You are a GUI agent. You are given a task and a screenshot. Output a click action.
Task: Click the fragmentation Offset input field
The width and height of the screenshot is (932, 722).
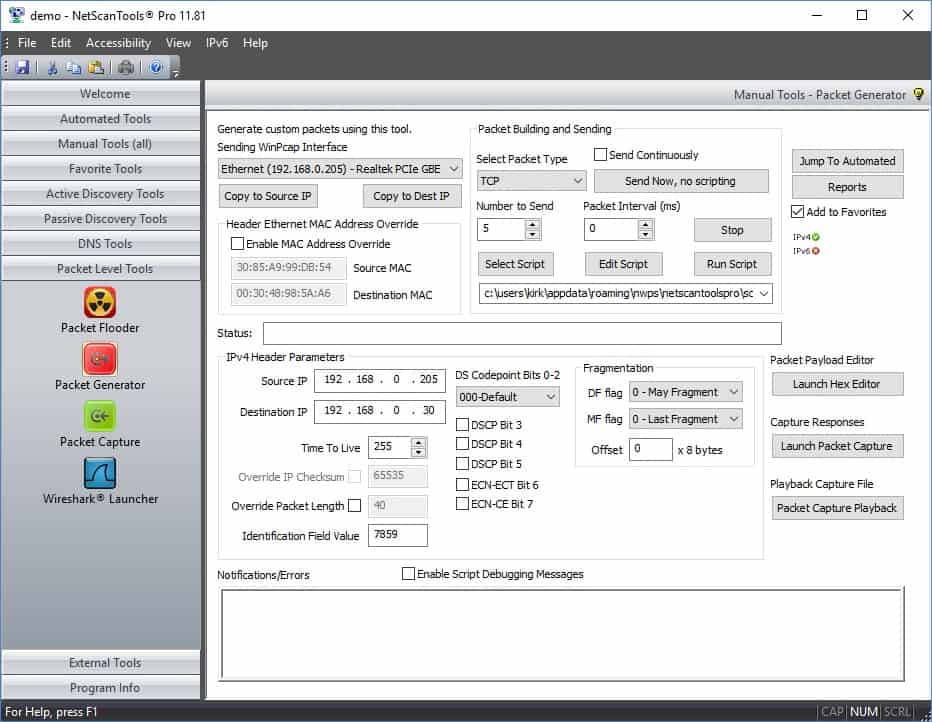pos(651,449)
